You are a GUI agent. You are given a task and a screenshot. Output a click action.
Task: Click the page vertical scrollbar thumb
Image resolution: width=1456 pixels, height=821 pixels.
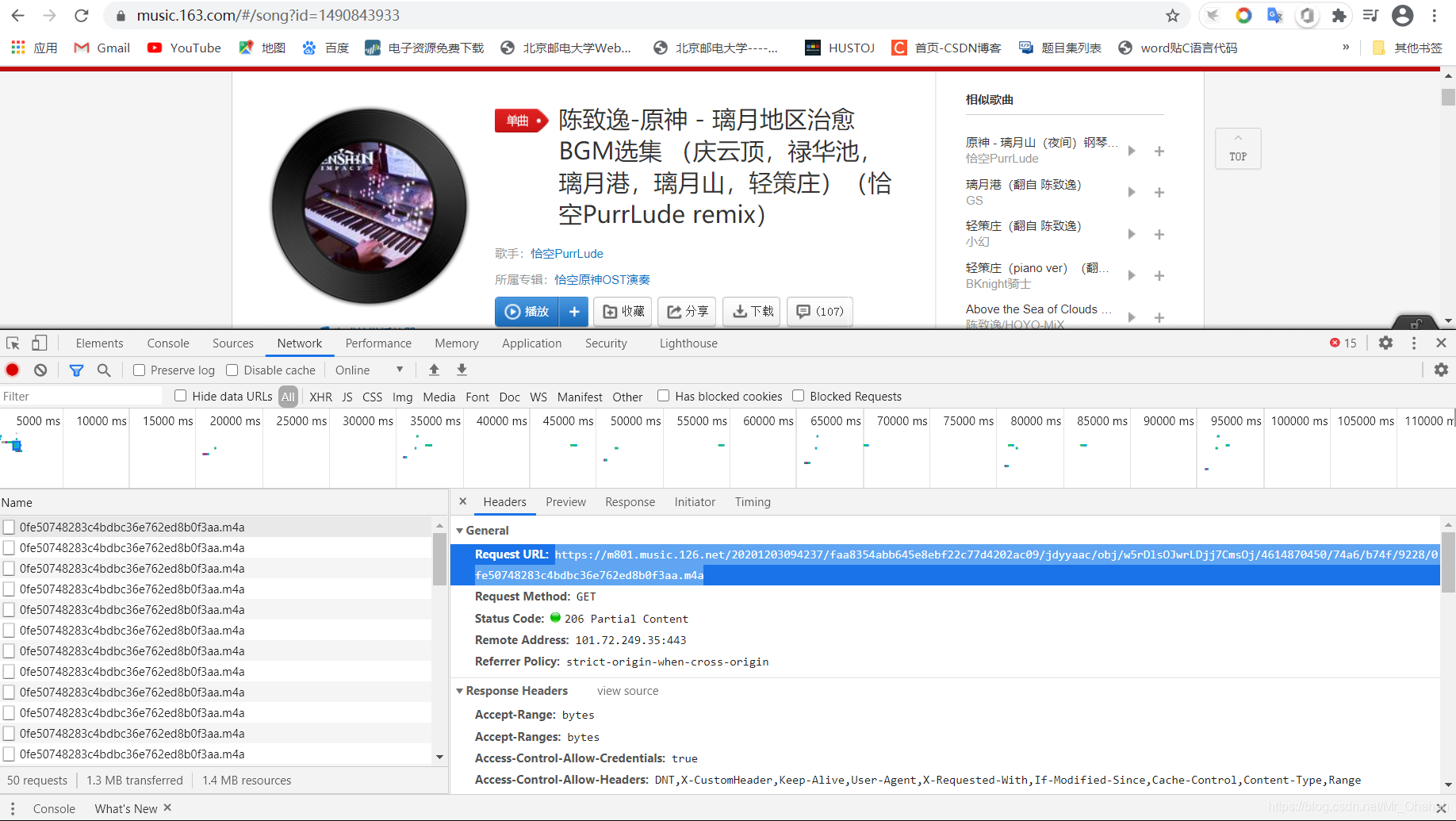coord(1448,97)
